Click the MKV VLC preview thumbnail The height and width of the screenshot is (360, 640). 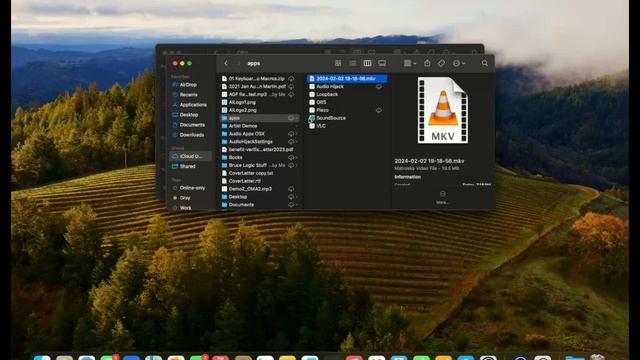click(443, 110)
